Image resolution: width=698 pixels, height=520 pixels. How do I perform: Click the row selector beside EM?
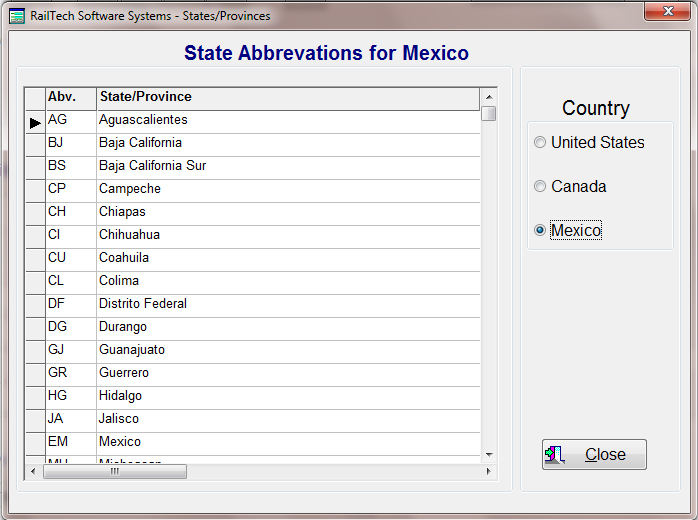pos(35,444)
